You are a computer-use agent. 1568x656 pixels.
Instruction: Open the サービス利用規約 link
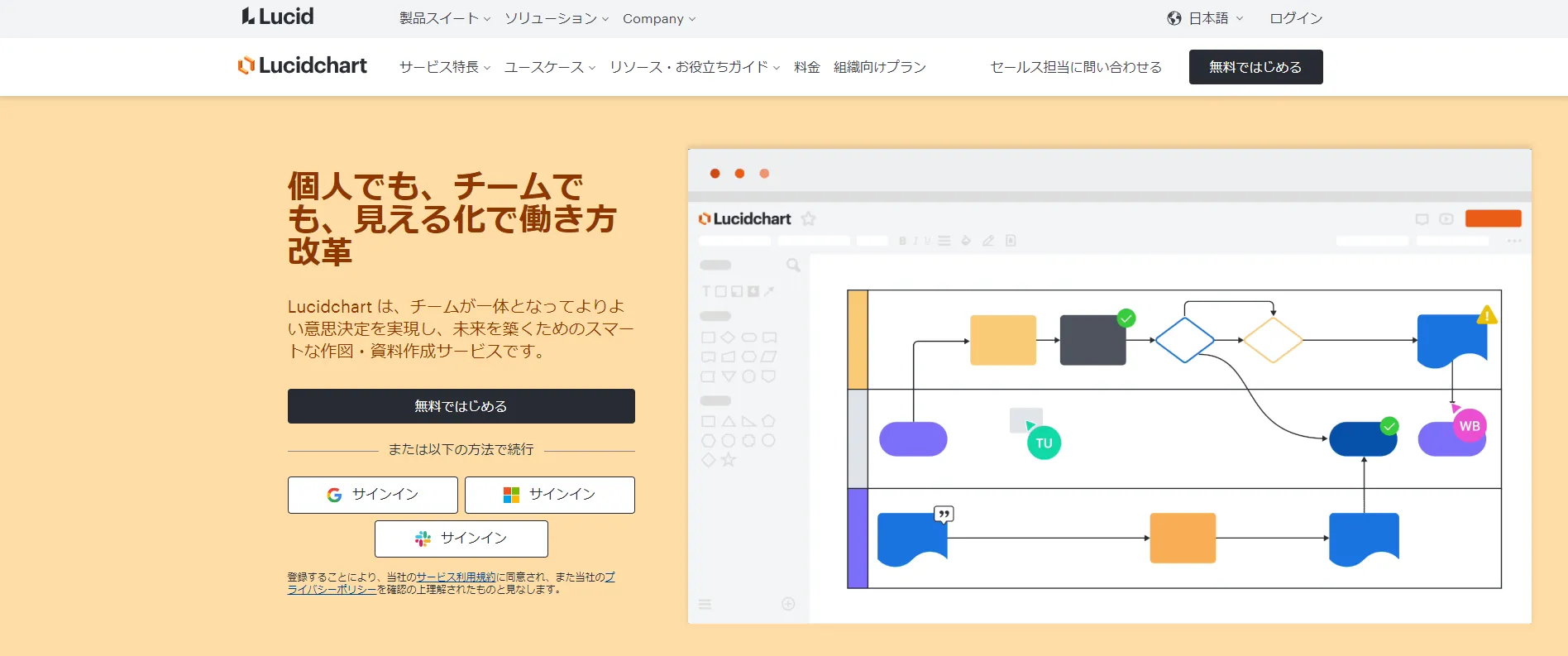click(x=457, y=577)
